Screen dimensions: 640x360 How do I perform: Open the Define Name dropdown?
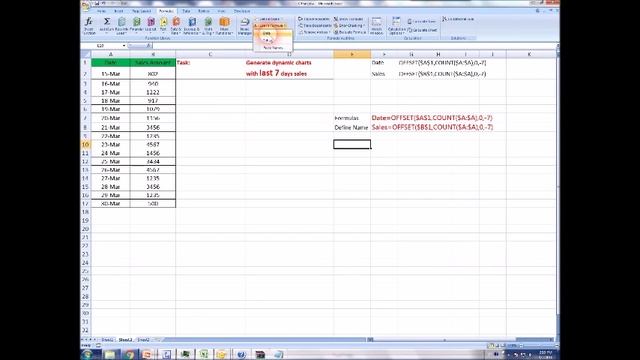click(x=268, y=19)
